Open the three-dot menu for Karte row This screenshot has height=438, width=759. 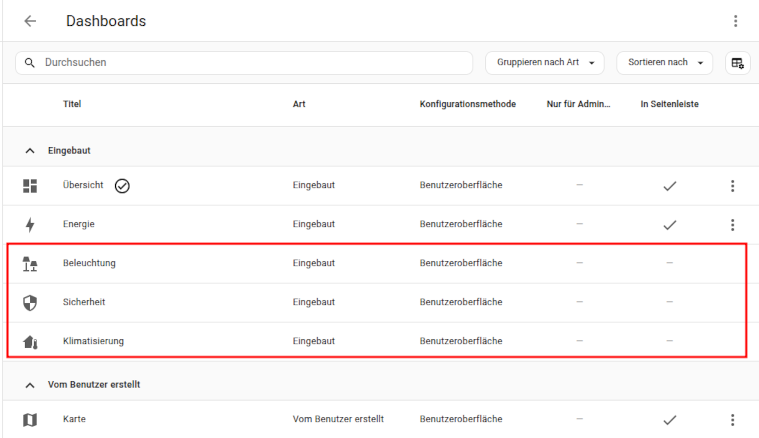coord(732,420)
